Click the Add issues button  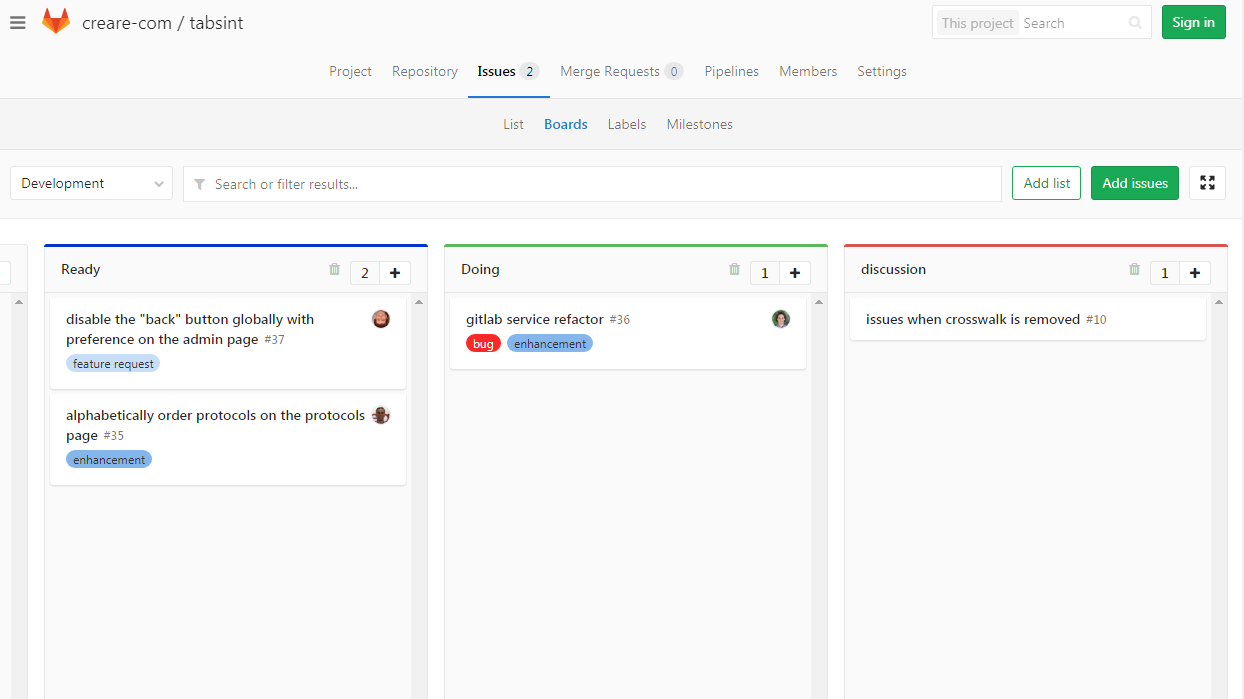1134,183
